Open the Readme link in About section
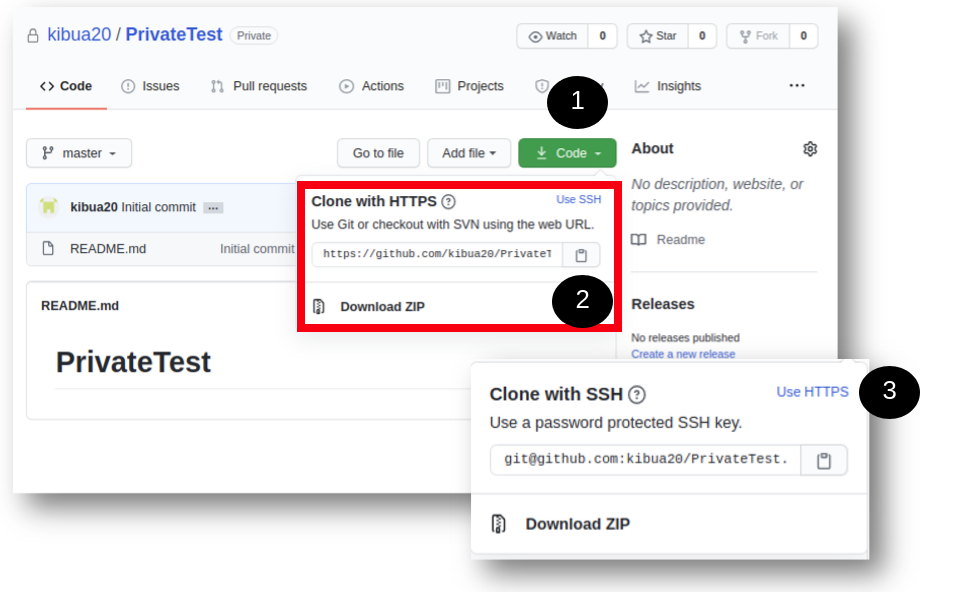 pos(669,239)
